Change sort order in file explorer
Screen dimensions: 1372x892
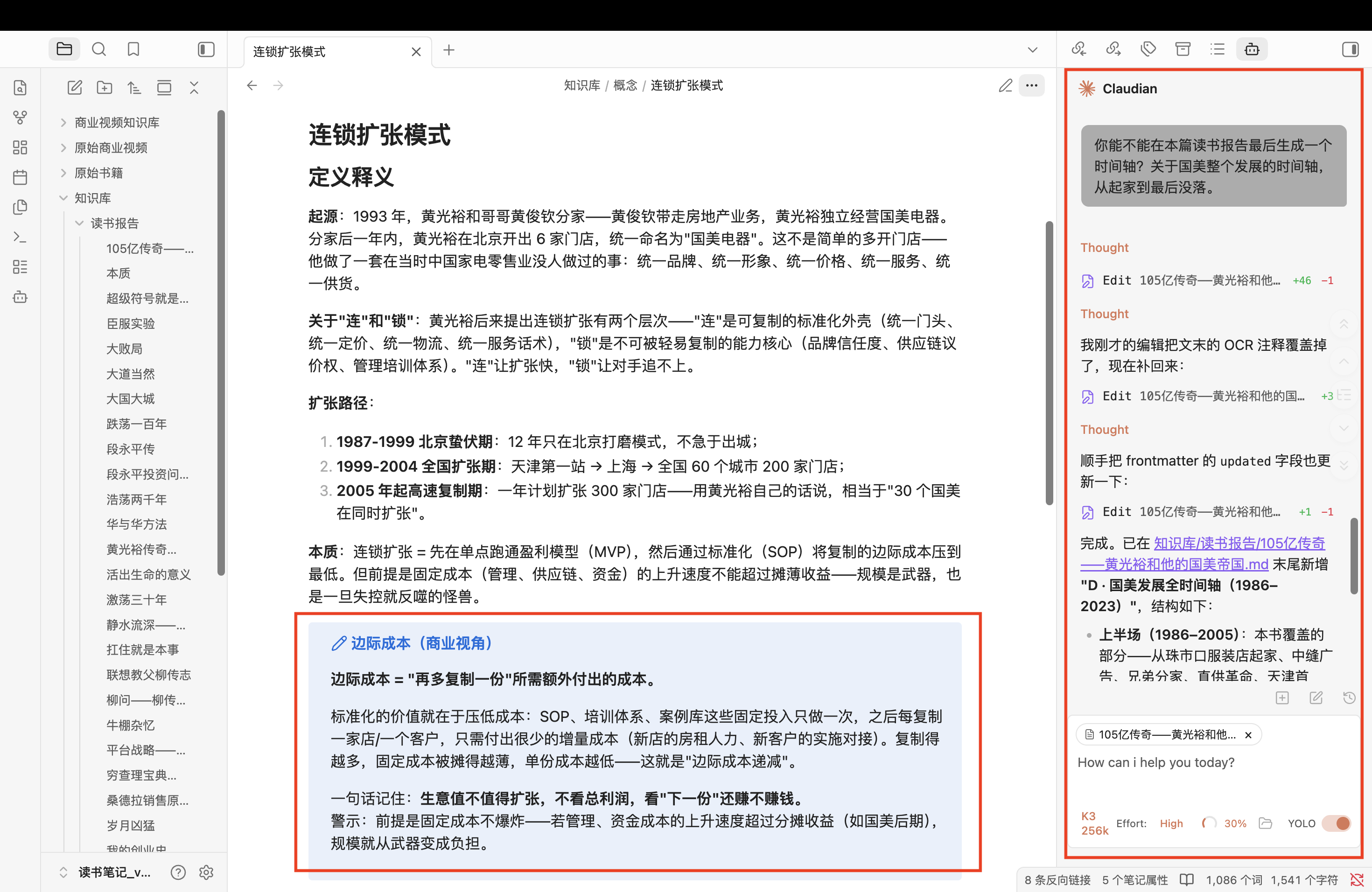click(134, 88)
